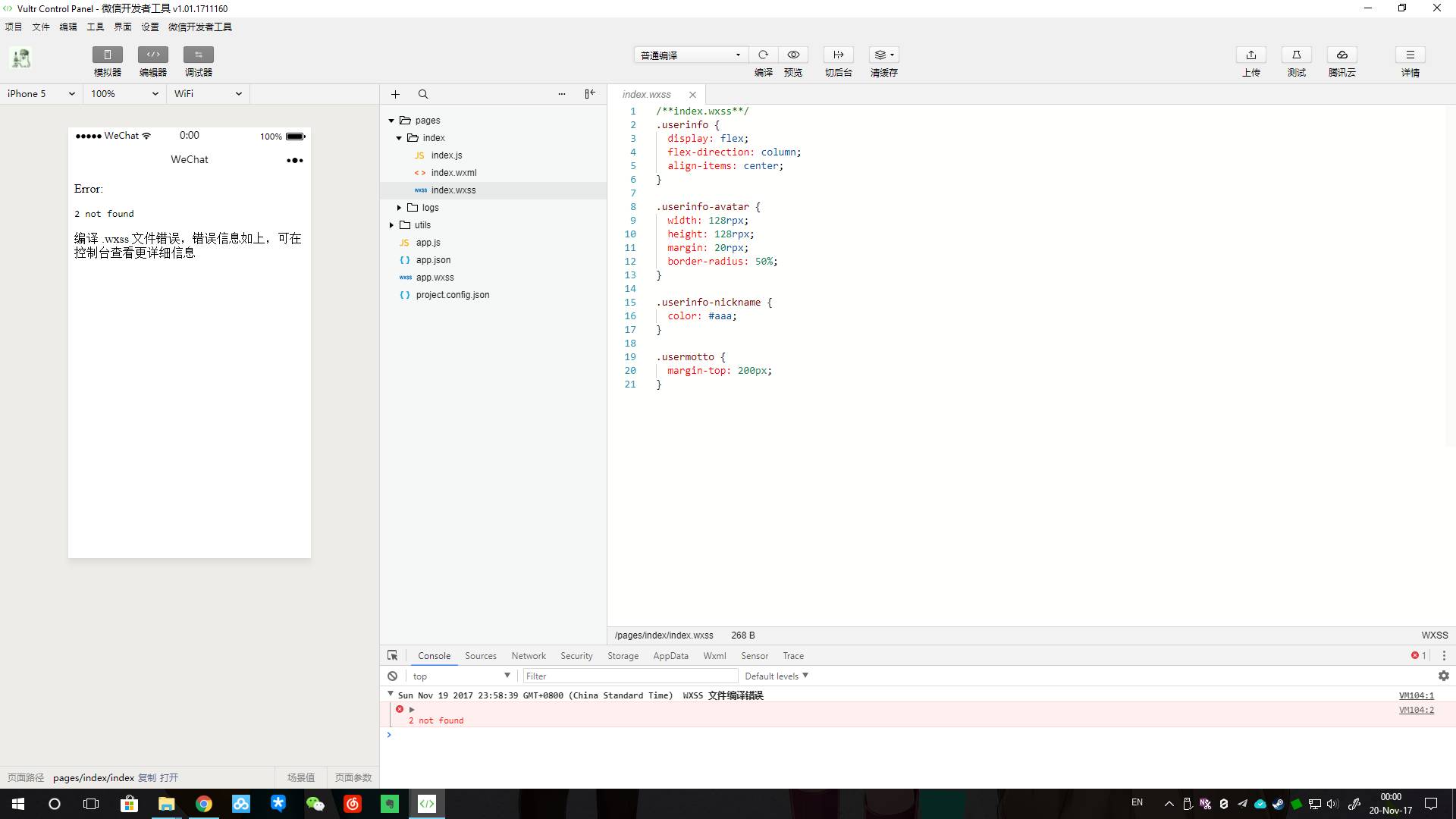Open WeChat from the Windows taskbar

tap(315, 803)
